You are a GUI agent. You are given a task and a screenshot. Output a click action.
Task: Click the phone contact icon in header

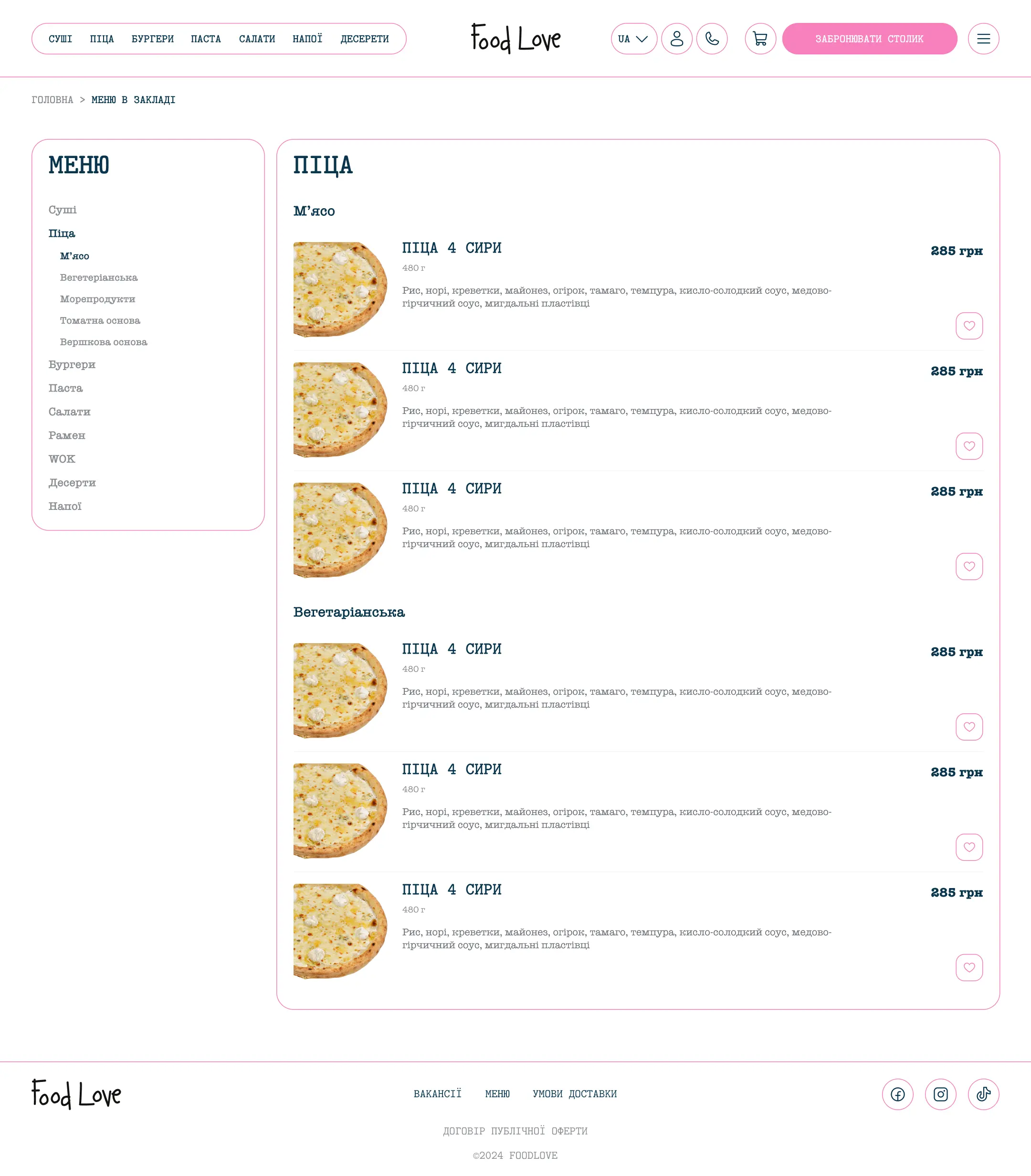click(x=713, y=39)
